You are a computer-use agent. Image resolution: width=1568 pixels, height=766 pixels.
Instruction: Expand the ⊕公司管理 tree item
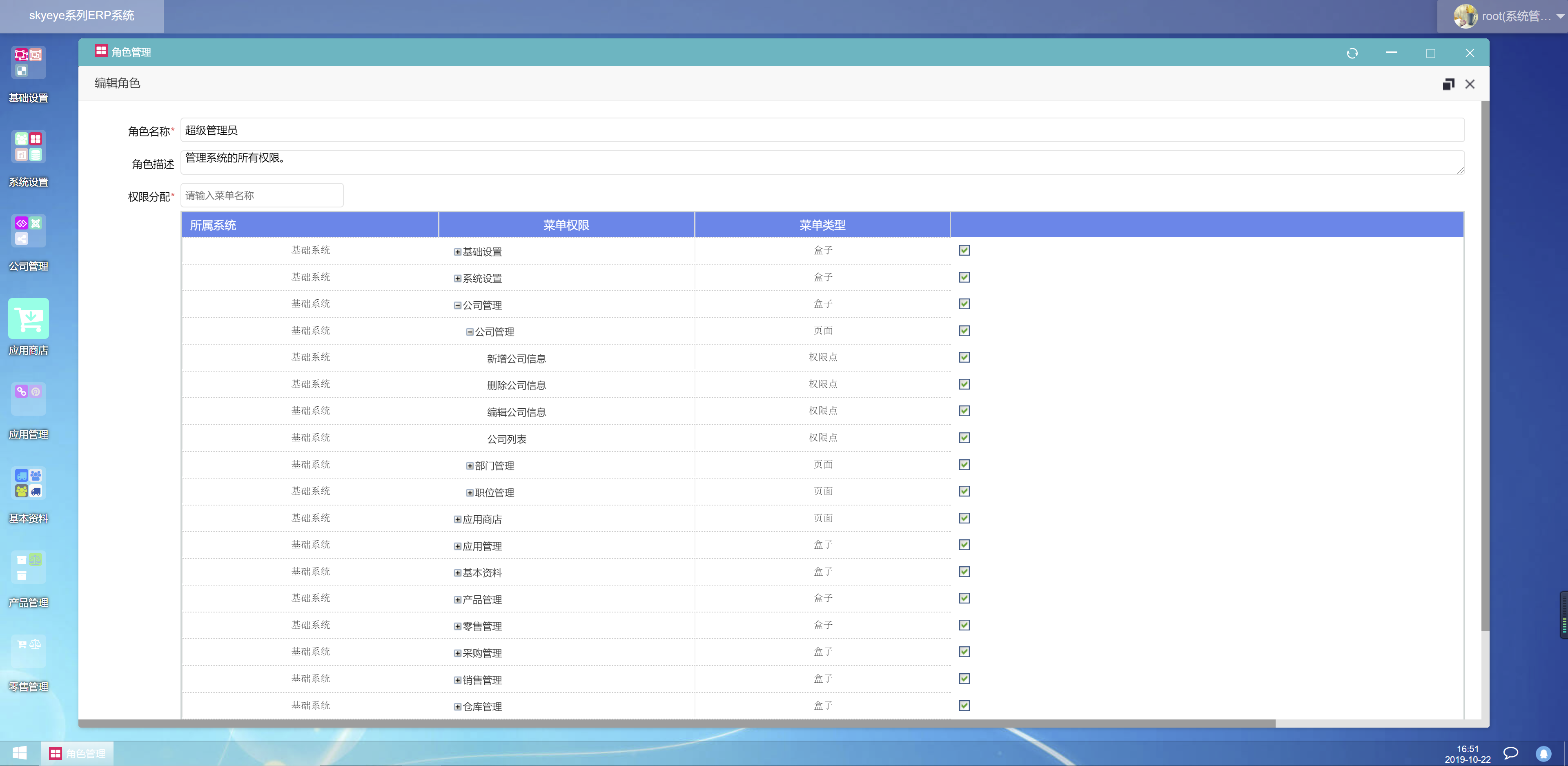tap(456, 304)
